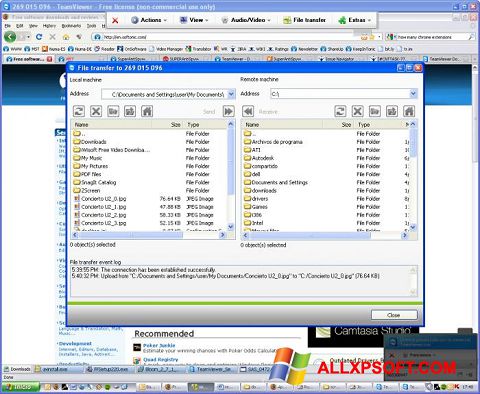Screen dimensions: 480x394
Task: Click the Send arrow button
Action: click(x=229, y=111)
